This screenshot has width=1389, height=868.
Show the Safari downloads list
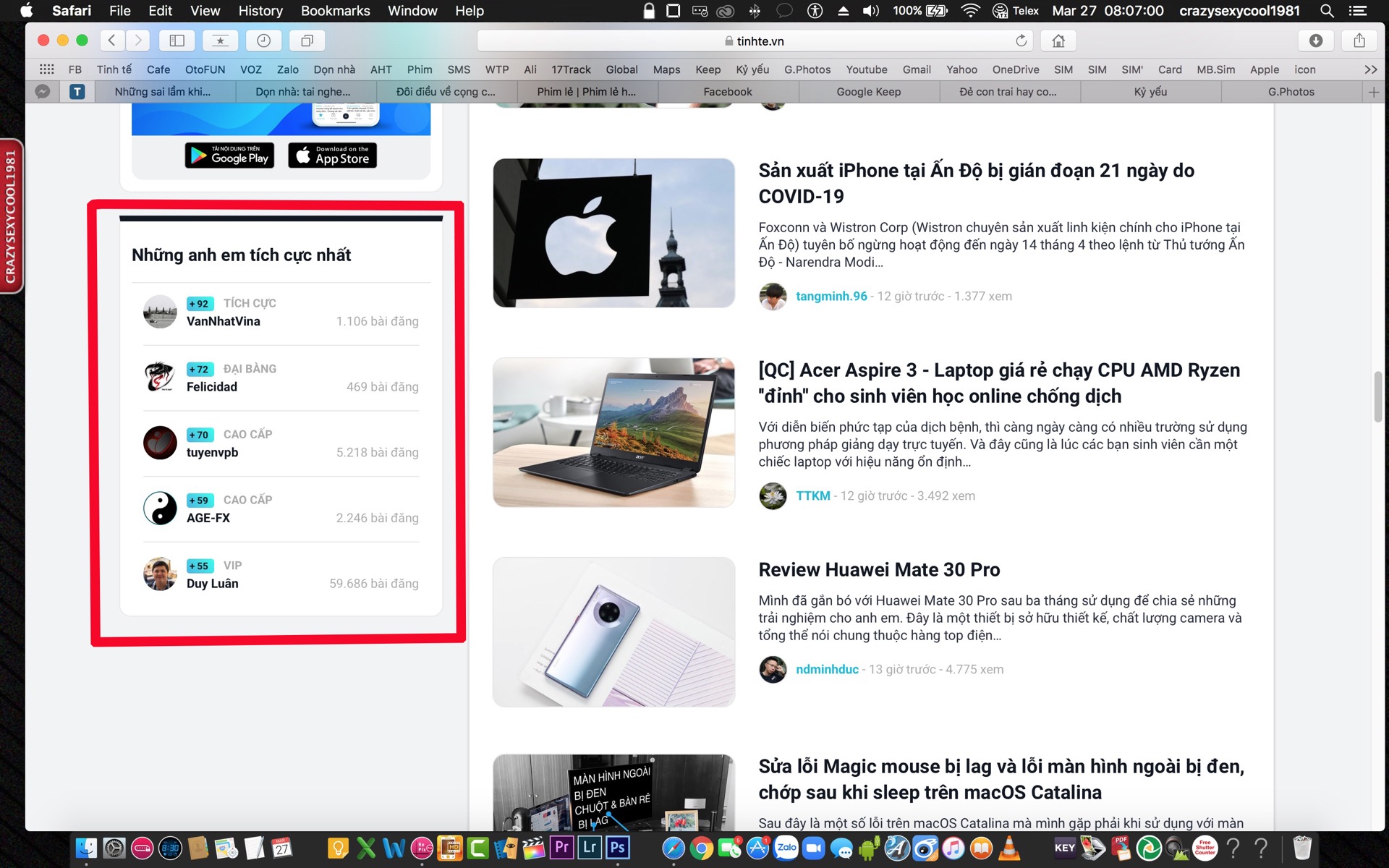click(1316, 41)
